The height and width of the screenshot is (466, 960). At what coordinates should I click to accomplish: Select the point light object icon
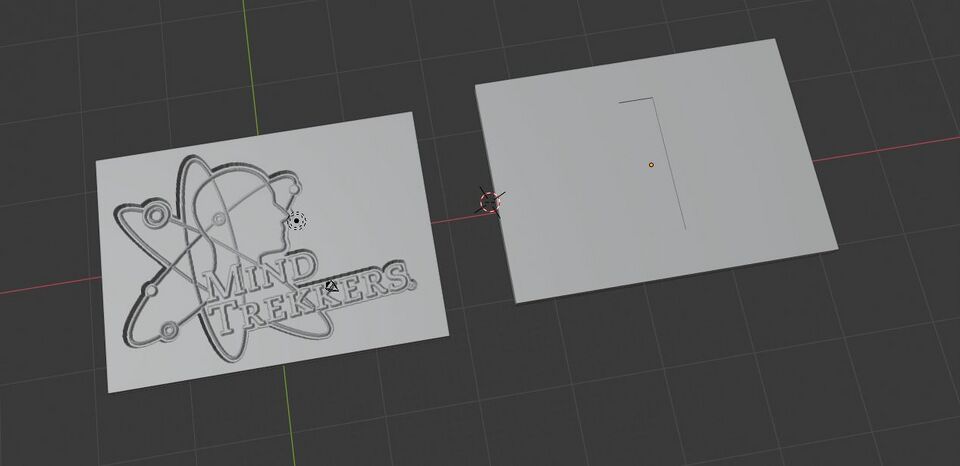[x=297, y=220]
